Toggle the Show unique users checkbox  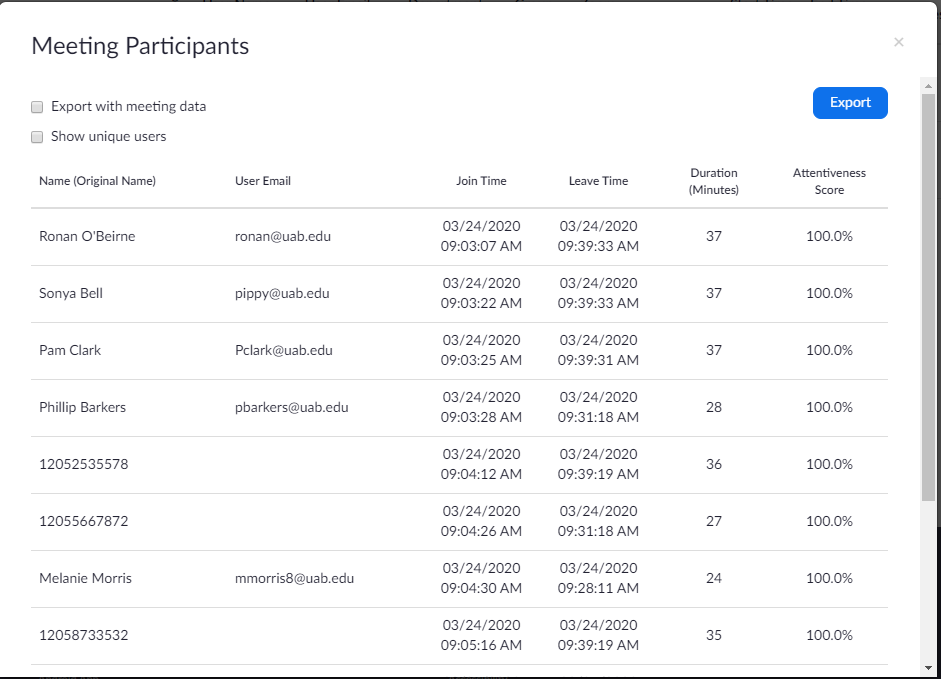tap(37, 137)
